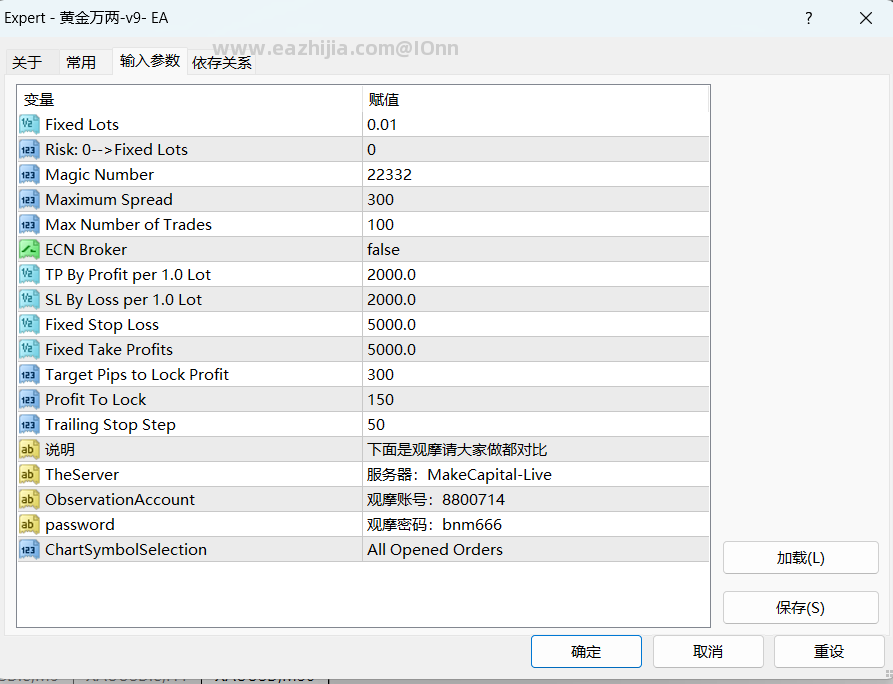
Task: Click the ab icon for password row
Action: tap(29, 525)
